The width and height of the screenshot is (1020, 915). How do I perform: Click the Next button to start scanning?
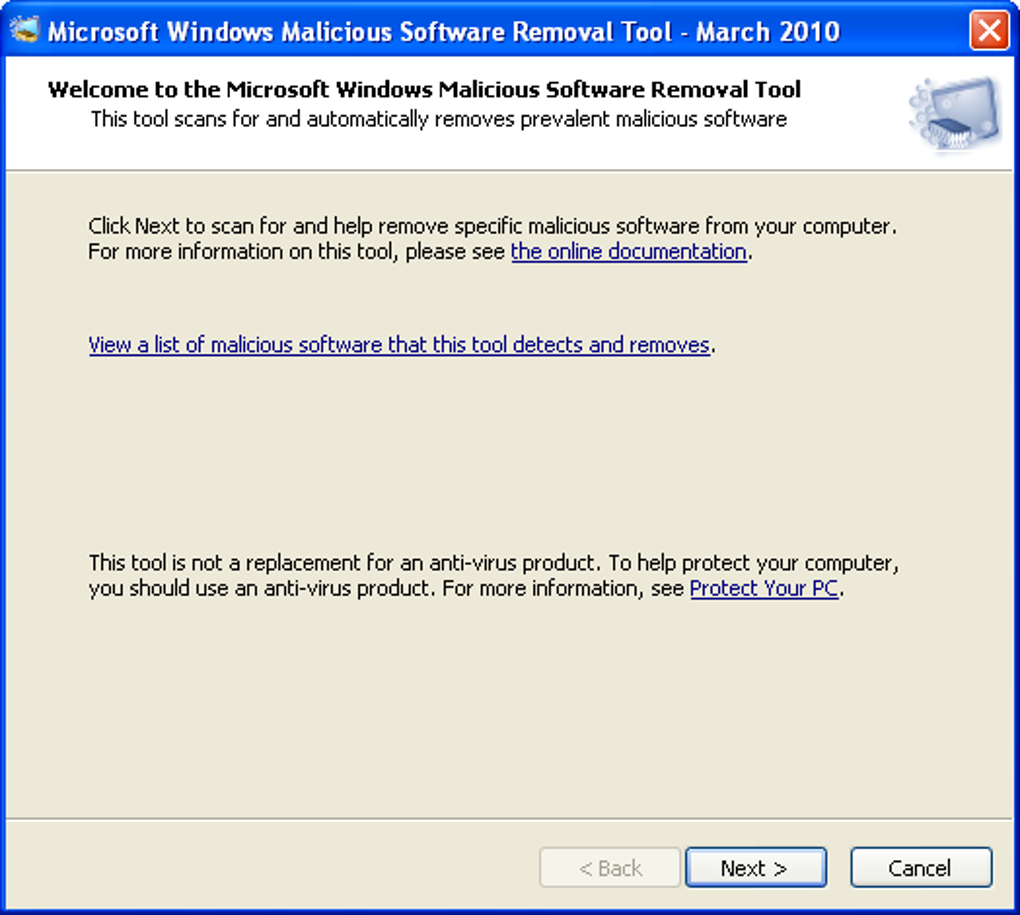pyautogui.click(x=756, y=868)
